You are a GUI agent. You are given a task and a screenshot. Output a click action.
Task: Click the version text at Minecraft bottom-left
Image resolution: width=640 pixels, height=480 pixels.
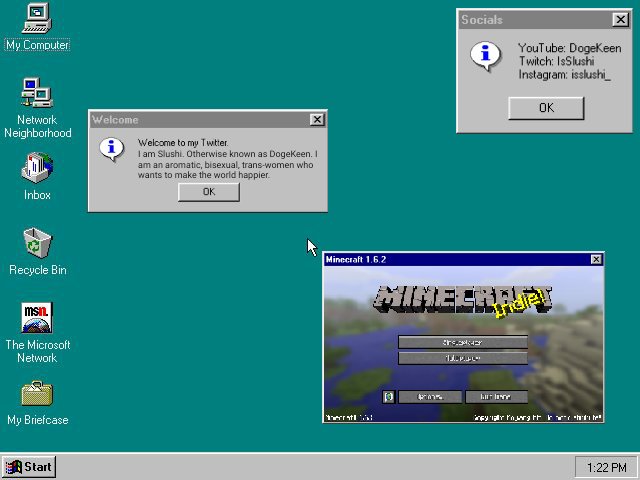click(x=349, y=418)
